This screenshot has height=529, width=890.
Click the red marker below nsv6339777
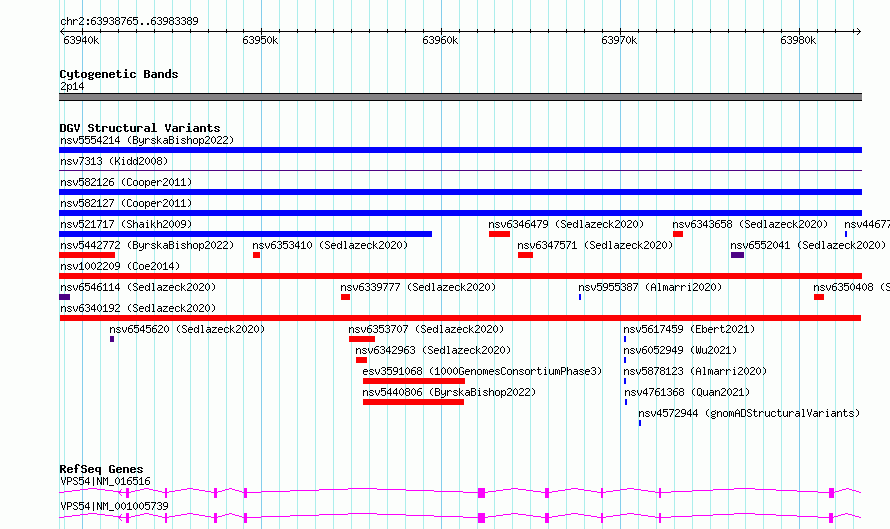pyautogui.click(x=346, y=297)
